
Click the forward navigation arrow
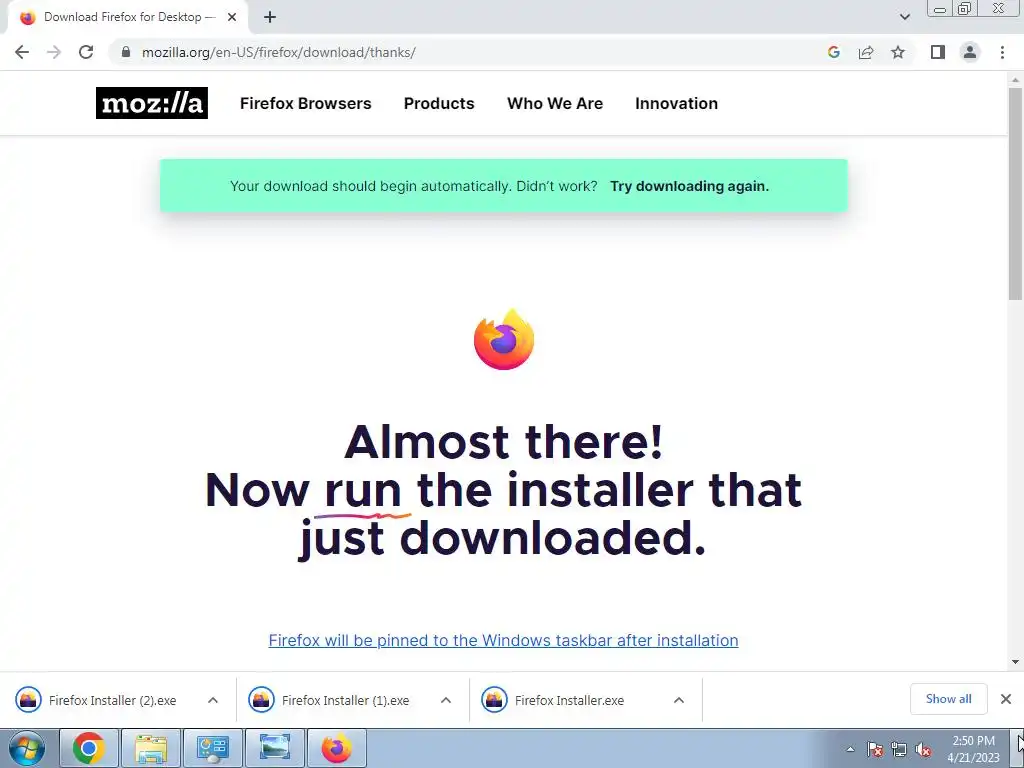[x=54, y=52]
